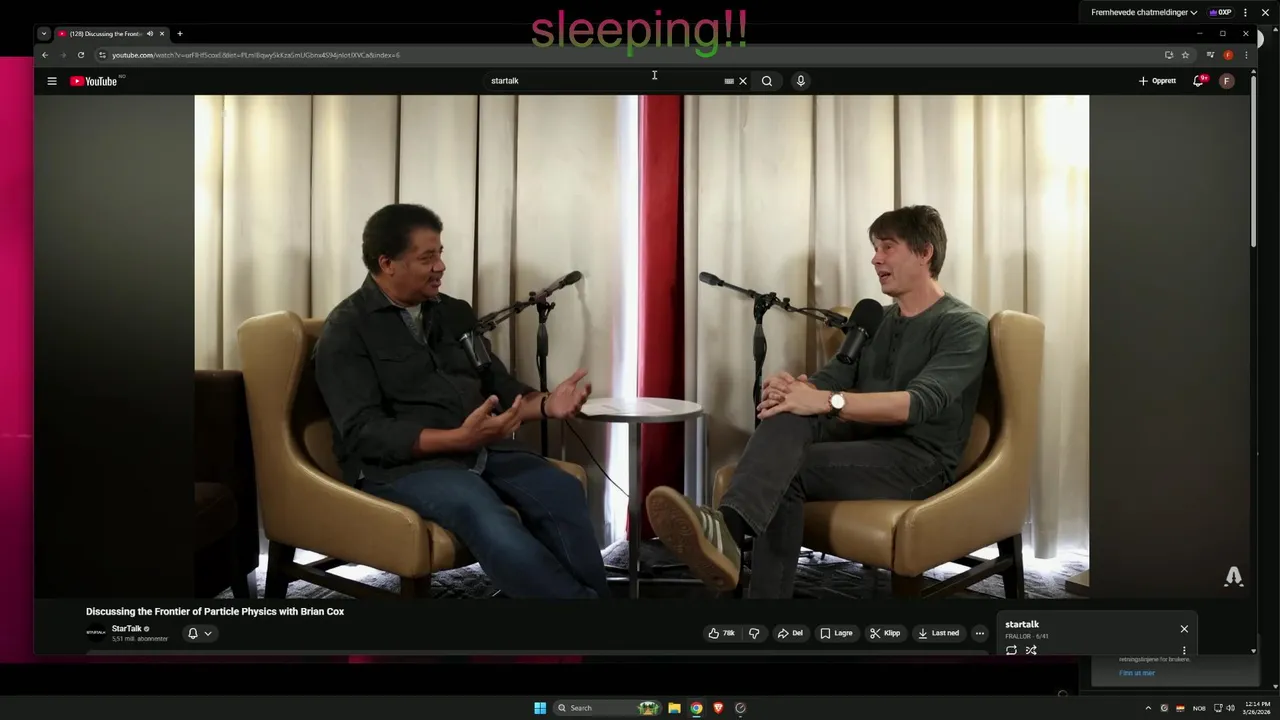Open a new browser tab with plus

tap(180, 34)
